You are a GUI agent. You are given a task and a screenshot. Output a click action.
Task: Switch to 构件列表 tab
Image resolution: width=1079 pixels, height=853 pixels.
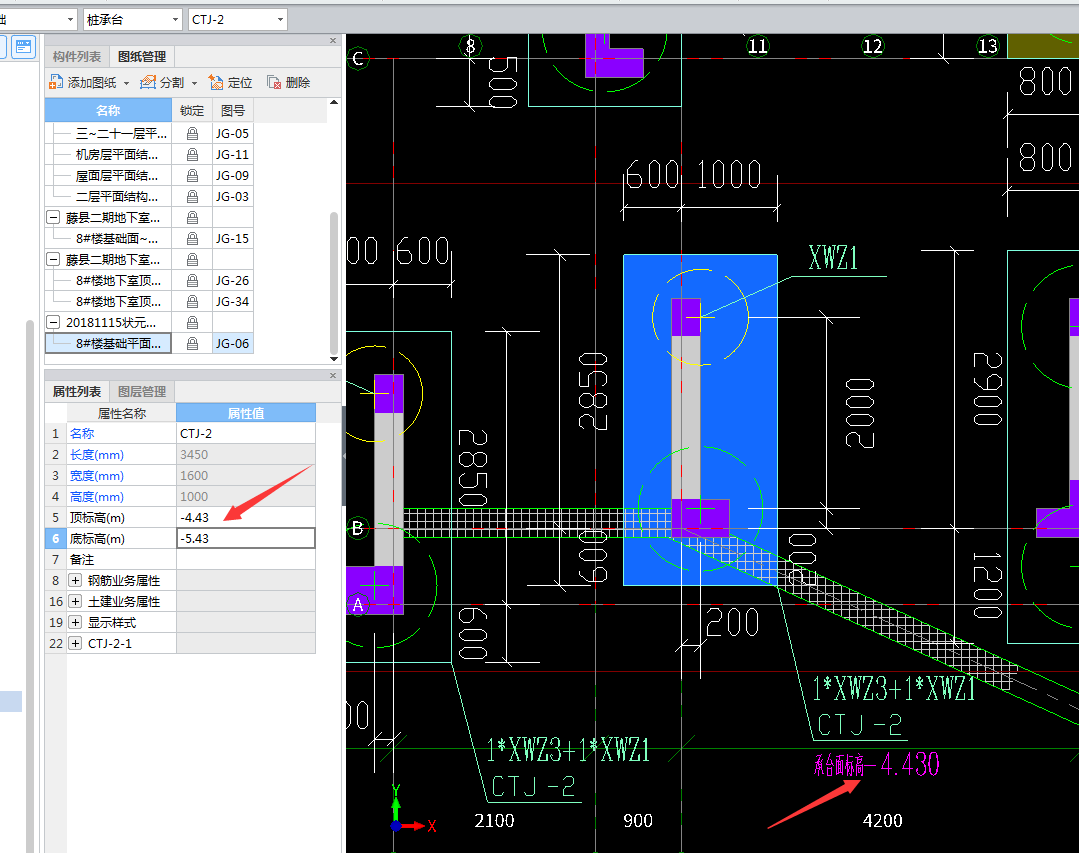76,56
